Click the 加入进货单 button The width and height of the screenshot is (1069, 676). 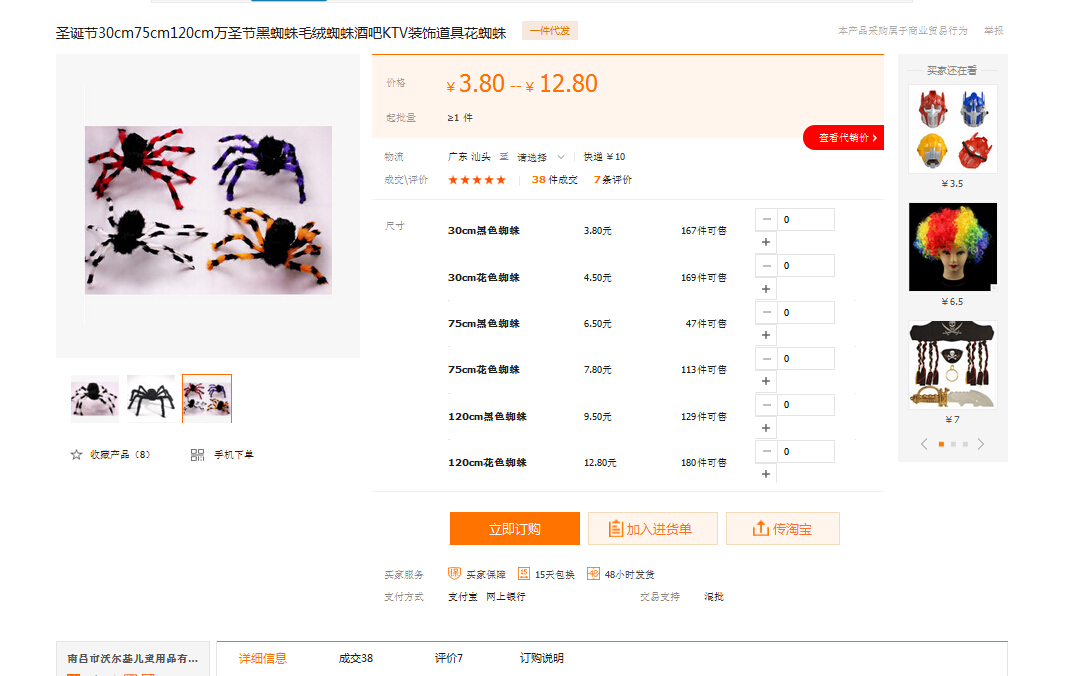652,529
